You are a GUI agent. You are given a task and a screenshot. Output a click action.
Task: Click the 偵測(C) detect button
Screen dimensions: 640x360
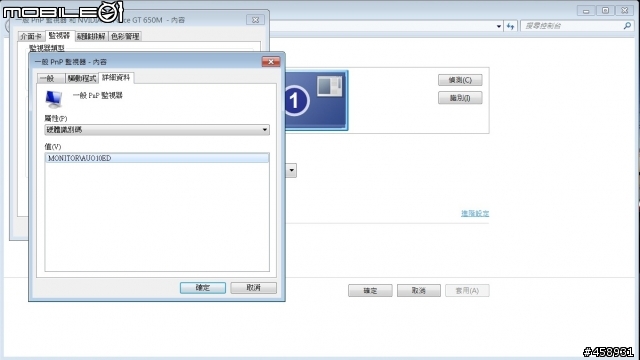(x=460, y=80)
